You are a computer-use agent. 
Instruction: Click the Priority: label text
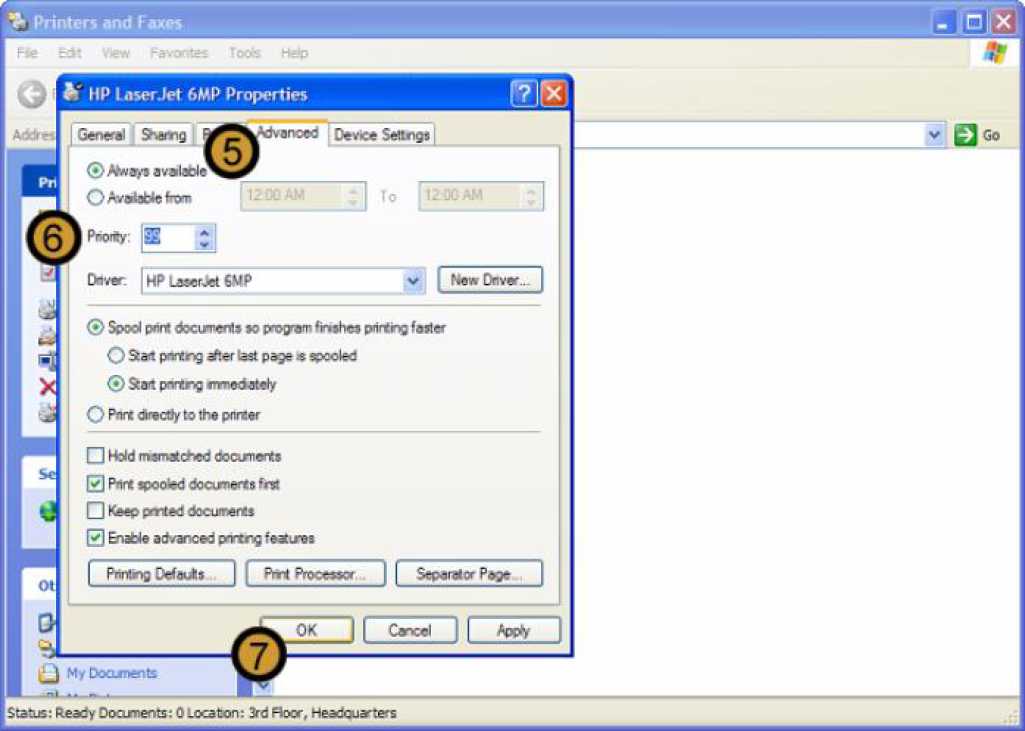tap(109, 237)
